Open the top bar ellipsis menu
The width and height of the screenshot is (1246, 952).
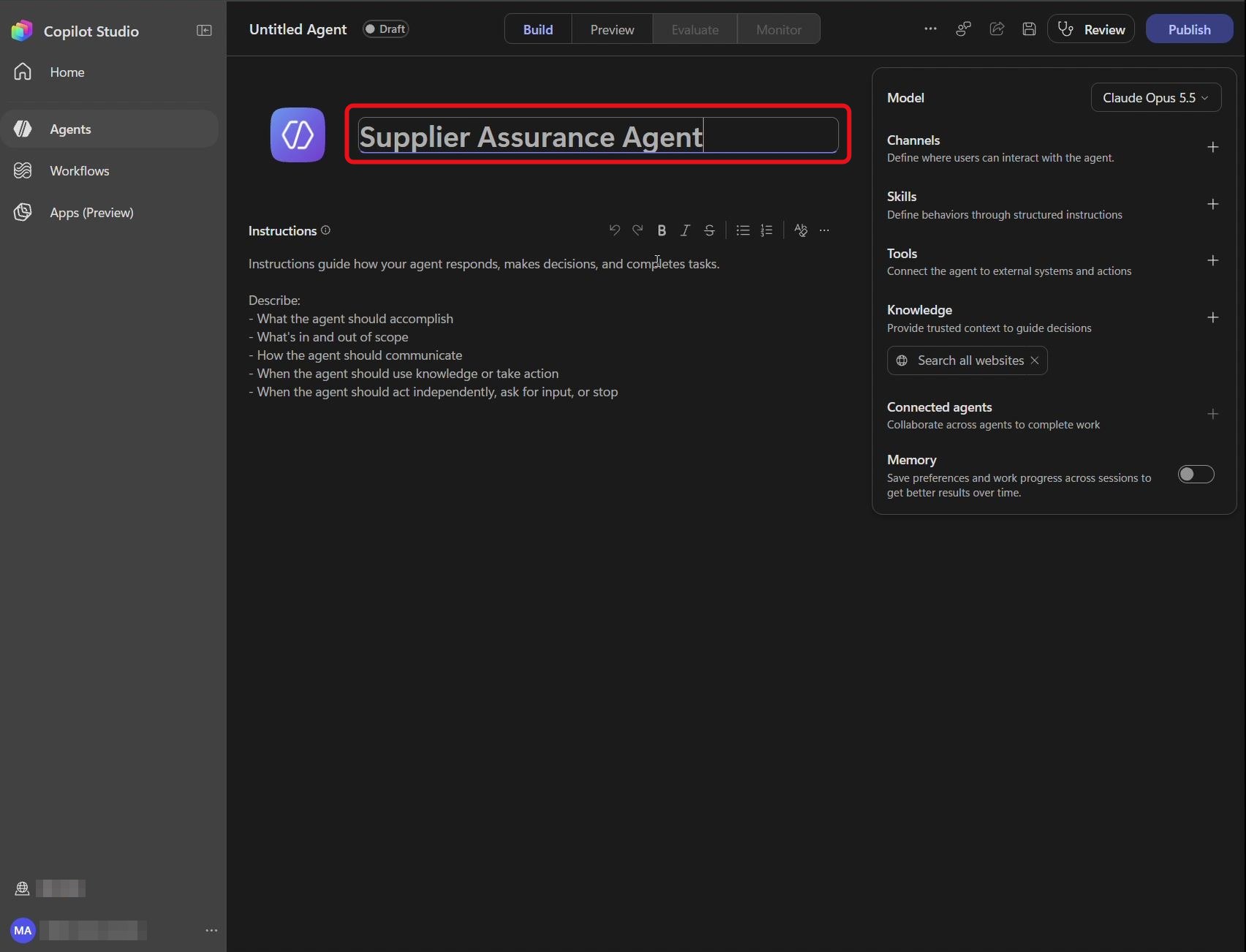(x=930, y=29)
